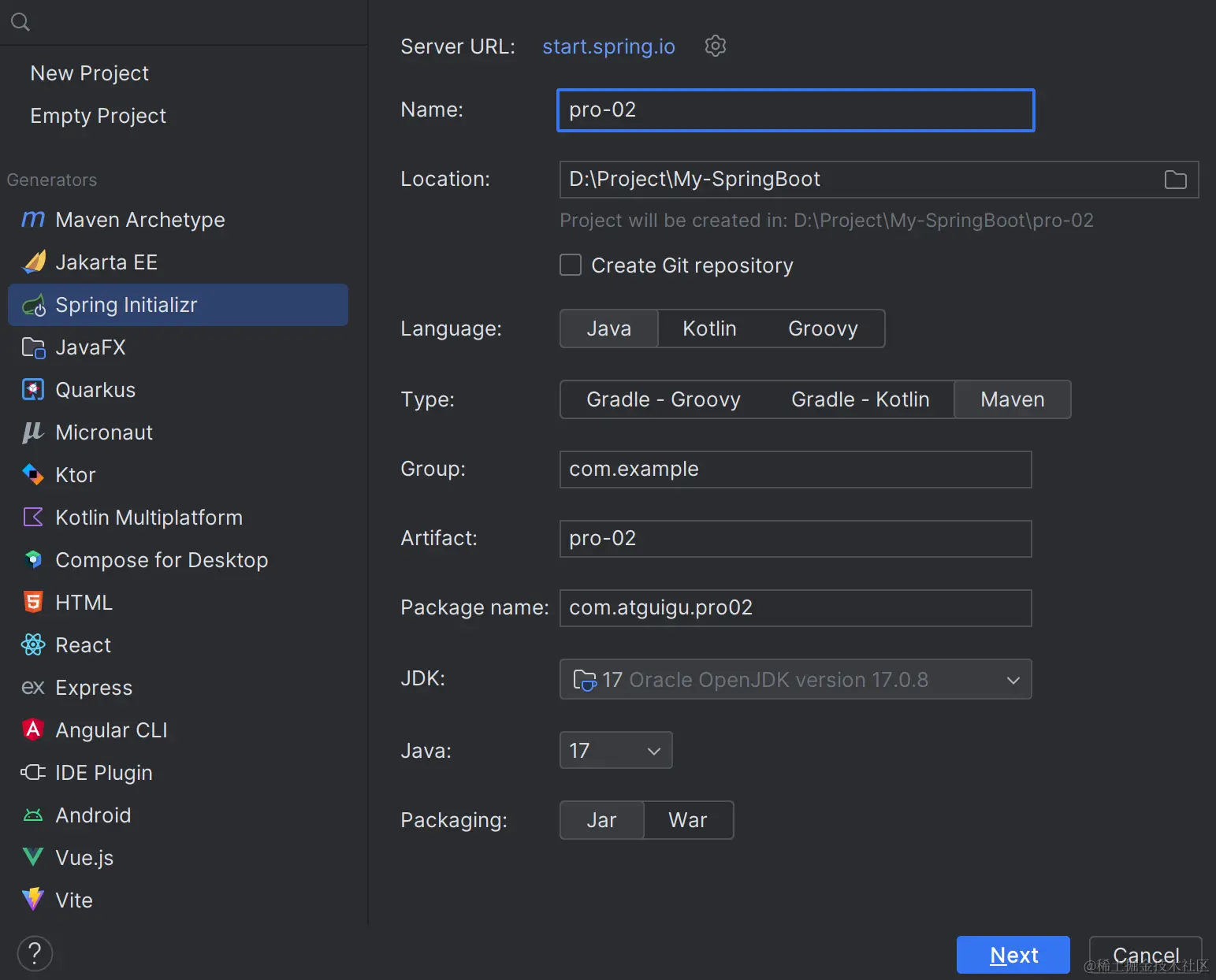The width and height of the screenshot is (1216, 980).
Task: Choose Vite generator label
Action: (x=74, y=900)
